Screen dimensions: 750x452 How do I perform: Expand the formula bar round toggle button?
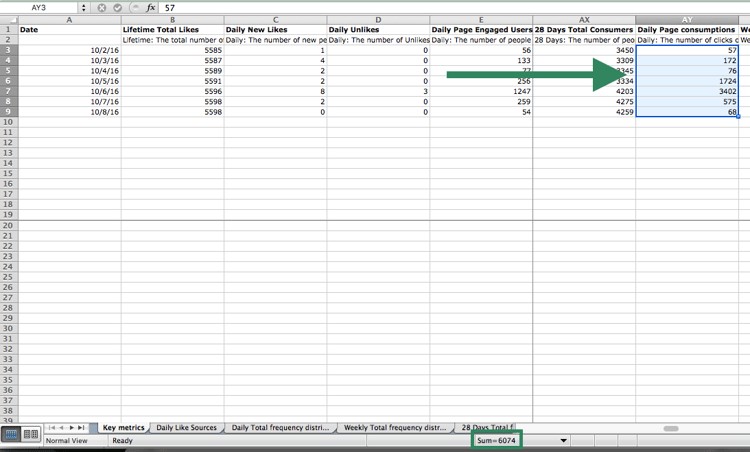[134, 7]
